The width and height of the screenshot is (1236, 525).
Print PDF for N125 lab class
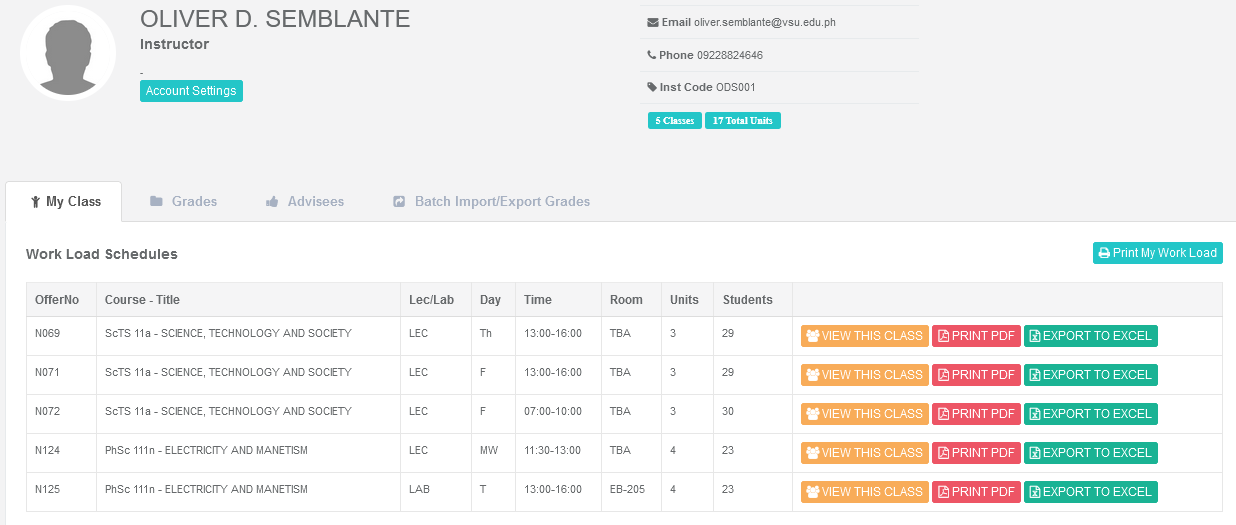pyautogui.click(x=976, y=492)
